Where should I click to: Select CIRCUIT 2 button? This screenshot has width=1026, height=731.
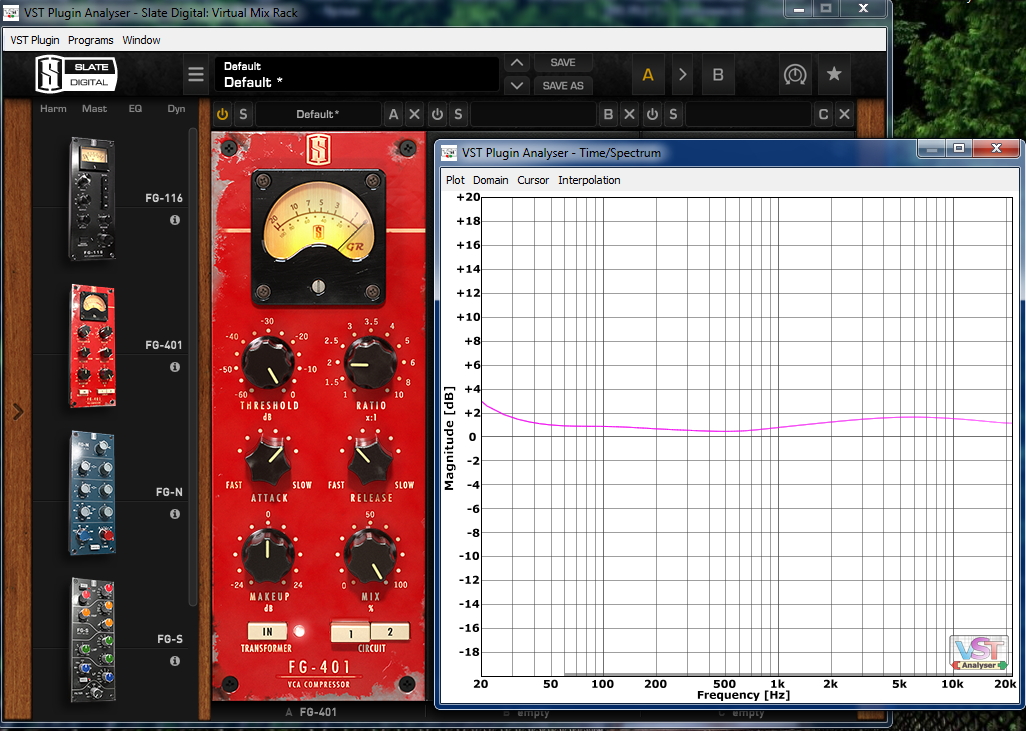tap(390, 632)
